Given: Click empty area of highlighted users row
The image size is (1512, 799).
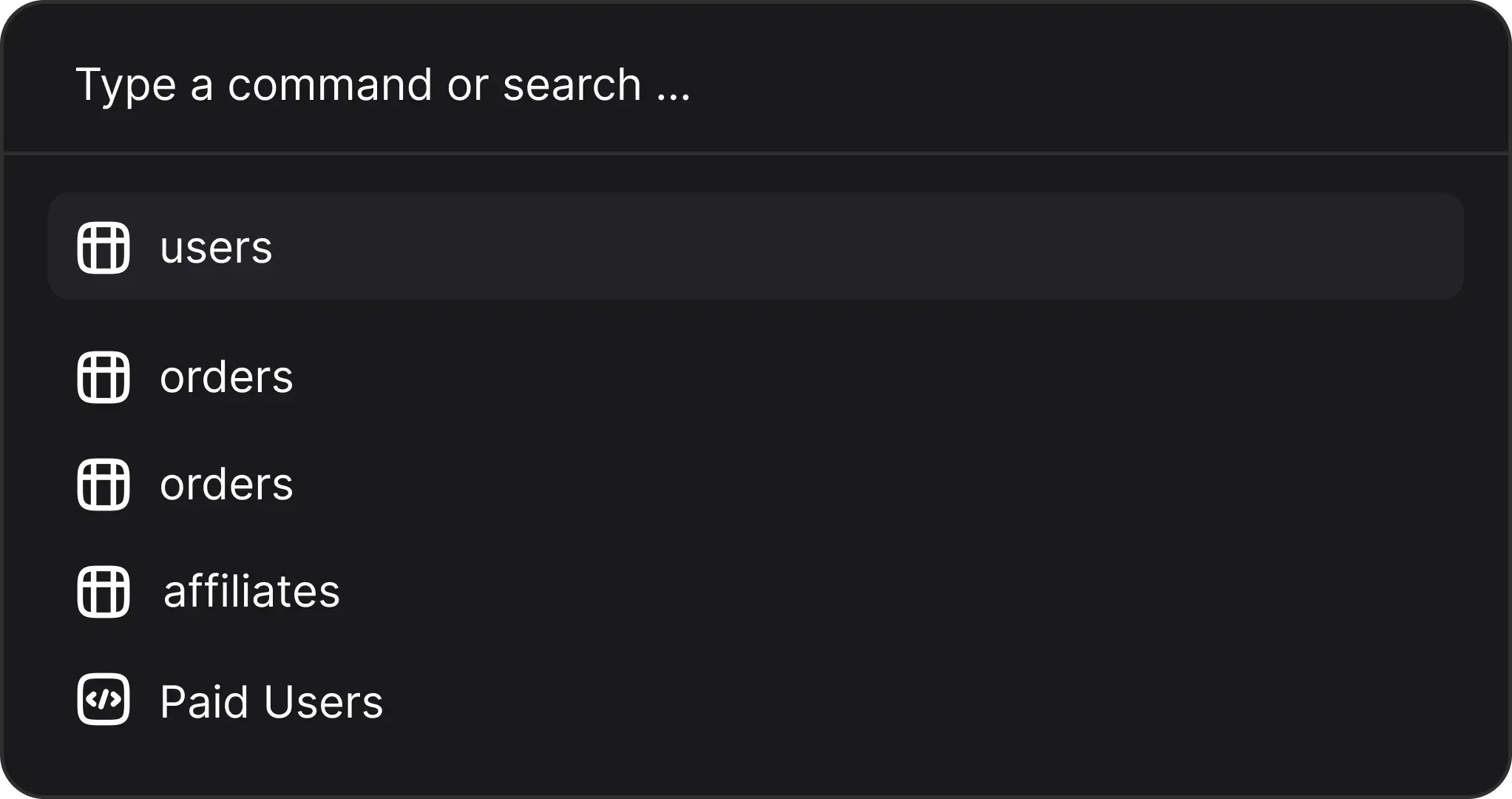Looking at the screenshot, I should [x=887, y=246].
